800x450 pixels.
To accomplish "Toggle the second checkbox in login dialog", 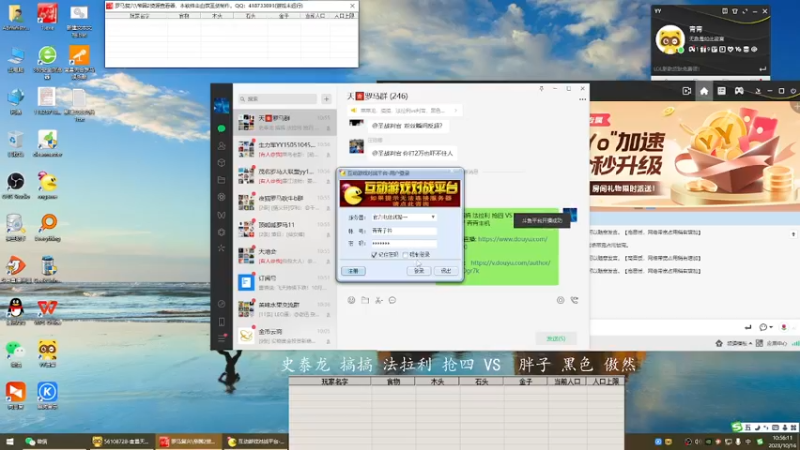I will click(x=406, y=255).
